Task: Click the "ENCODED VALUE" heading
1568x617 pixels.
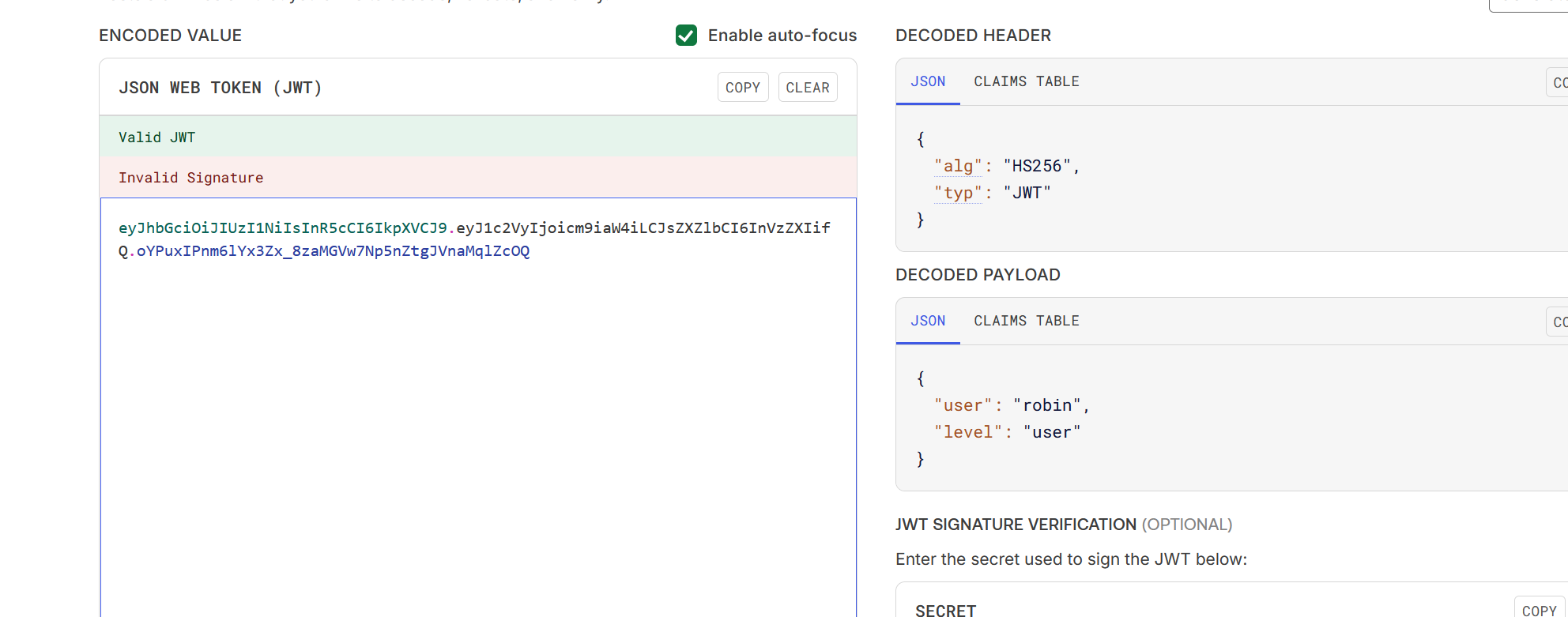Action: click(170, 36)
